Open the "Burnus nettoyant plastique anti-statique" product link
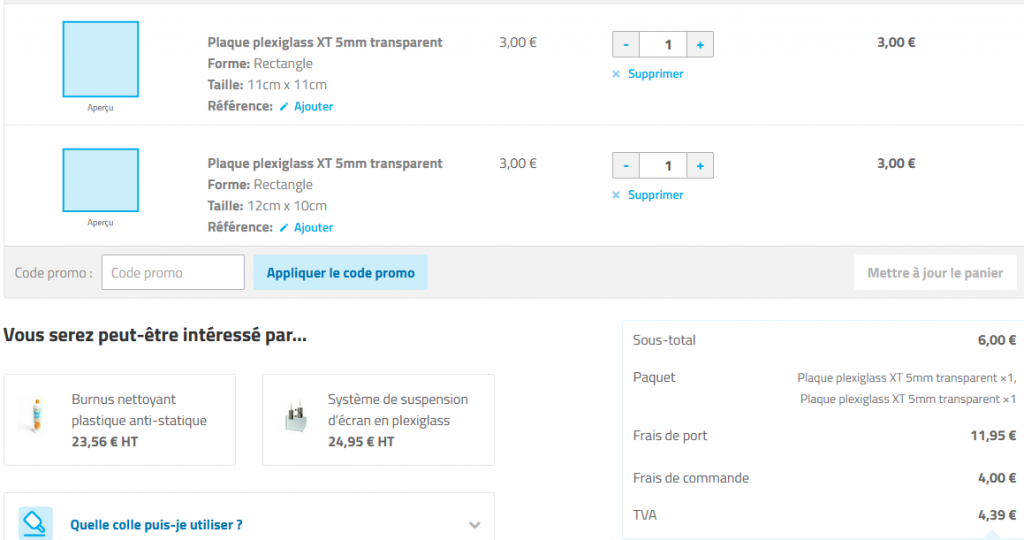Viewport: 1024px width, 540px height. coord(139,410)
